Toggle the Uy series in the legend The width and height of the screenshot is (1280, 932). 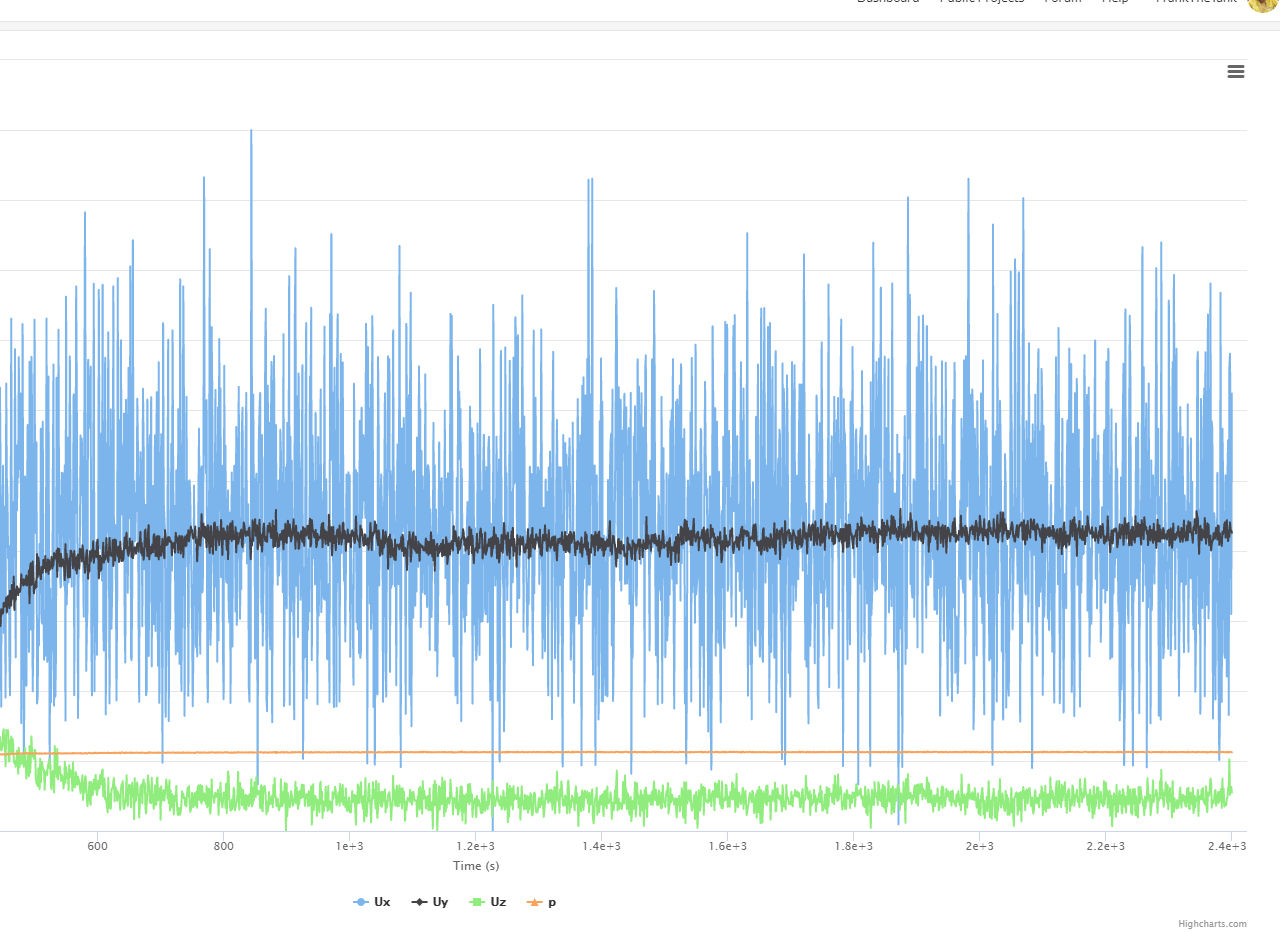point(430,902)
